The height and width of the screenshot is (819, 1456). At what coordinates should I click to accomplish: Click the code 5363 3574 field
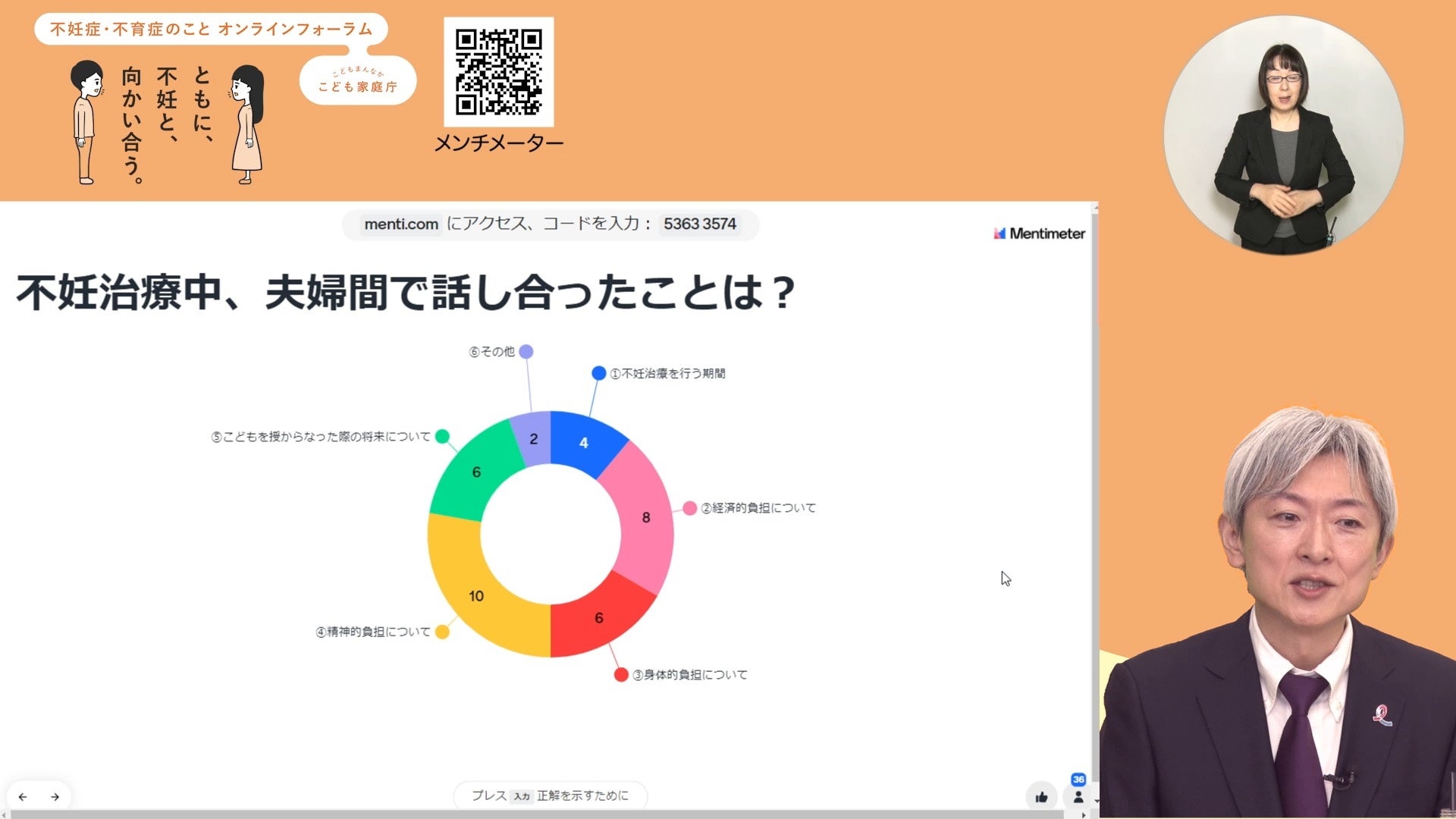(699, 224)
